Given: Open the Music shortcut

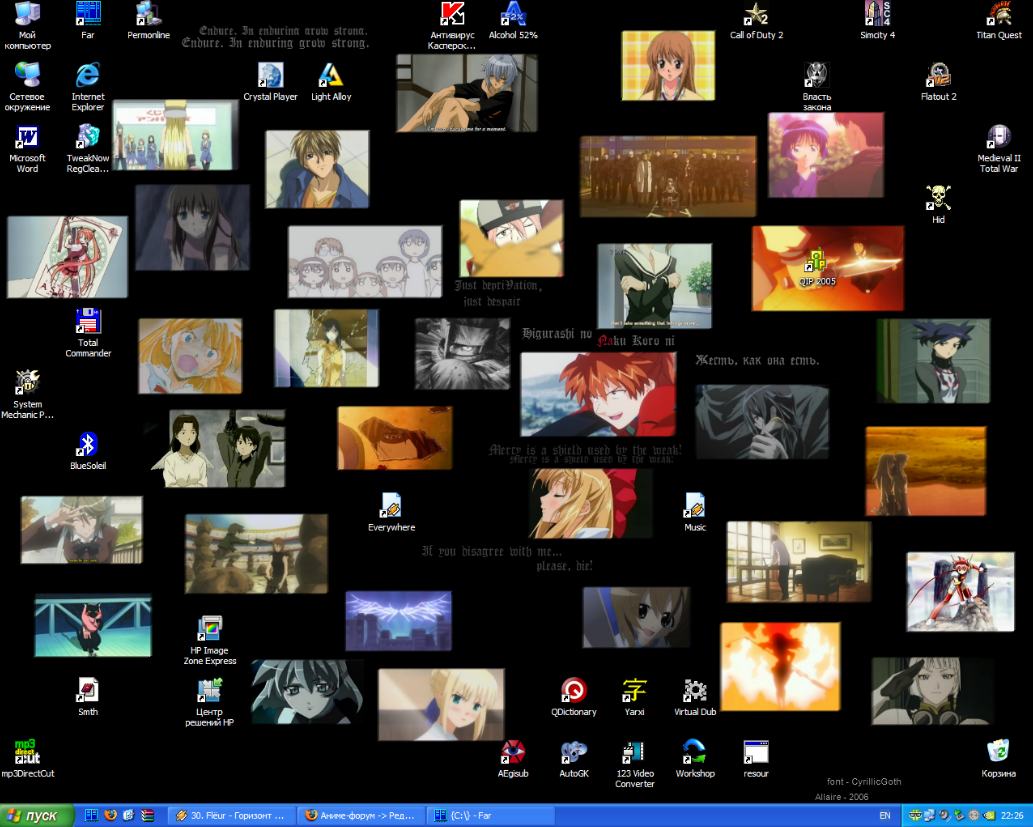Looking at the screenshot, I should (694, 513).
